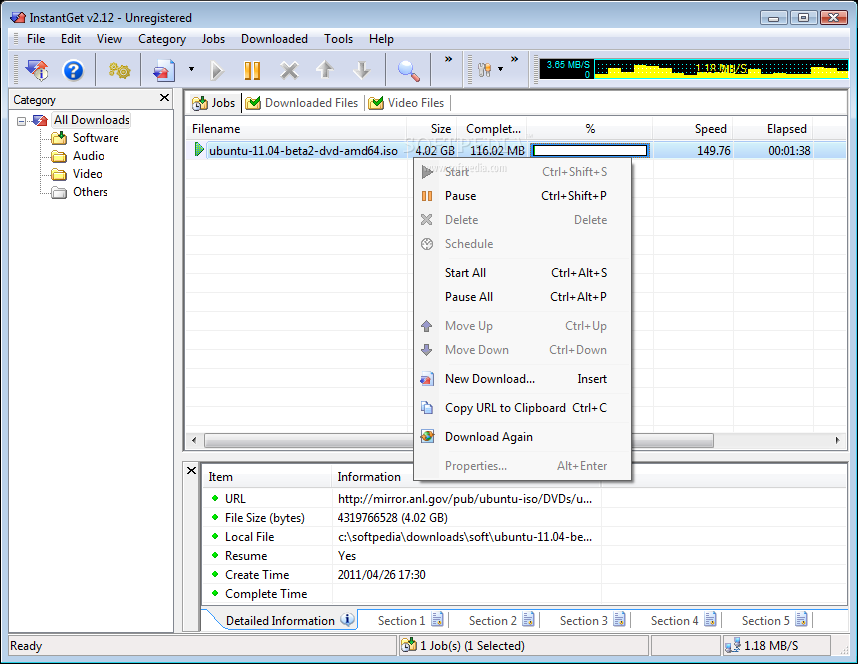
Task: Sort by the Filename column header
Action: tap(296, 129)
